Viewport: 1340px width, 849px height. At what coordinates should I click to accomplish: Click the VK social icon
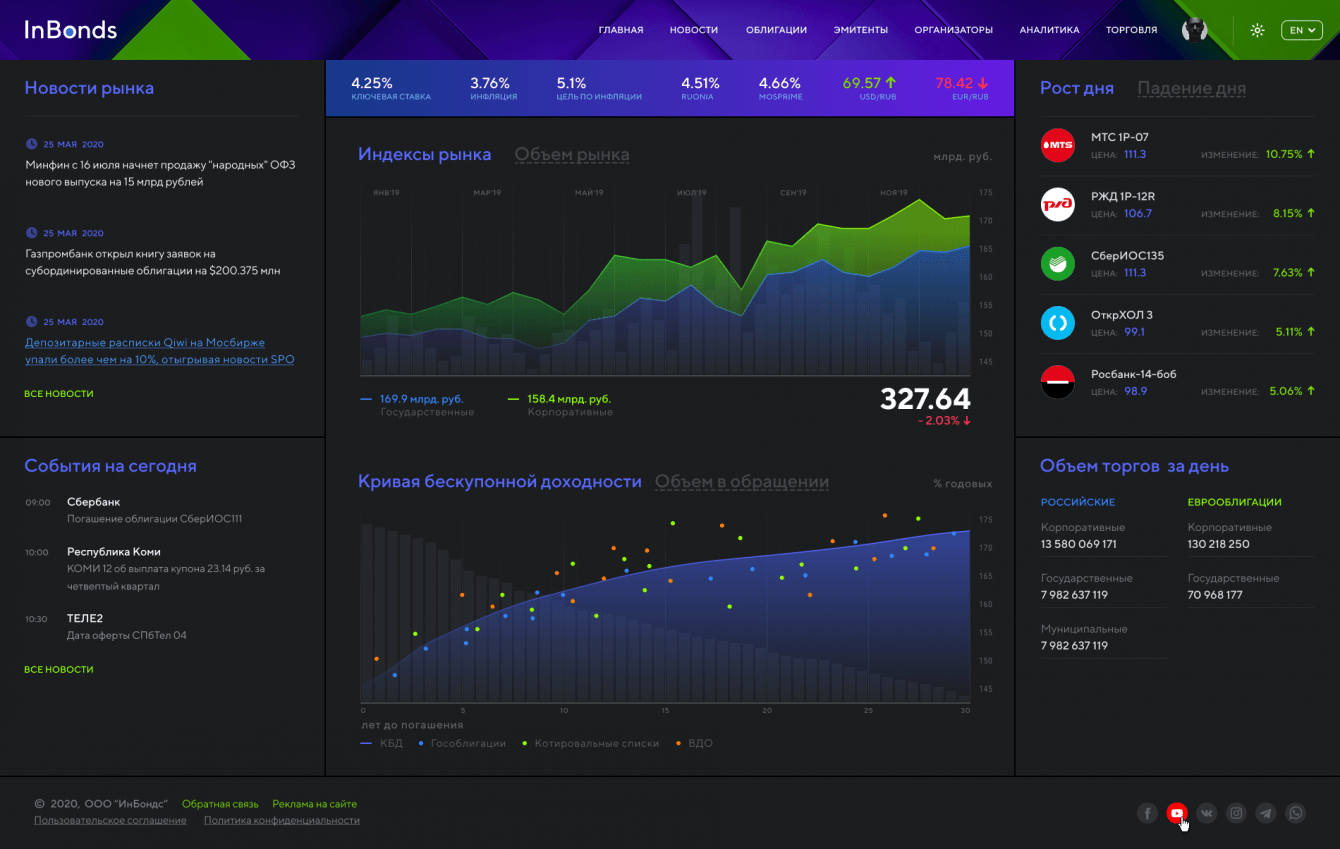[1207, 813]
